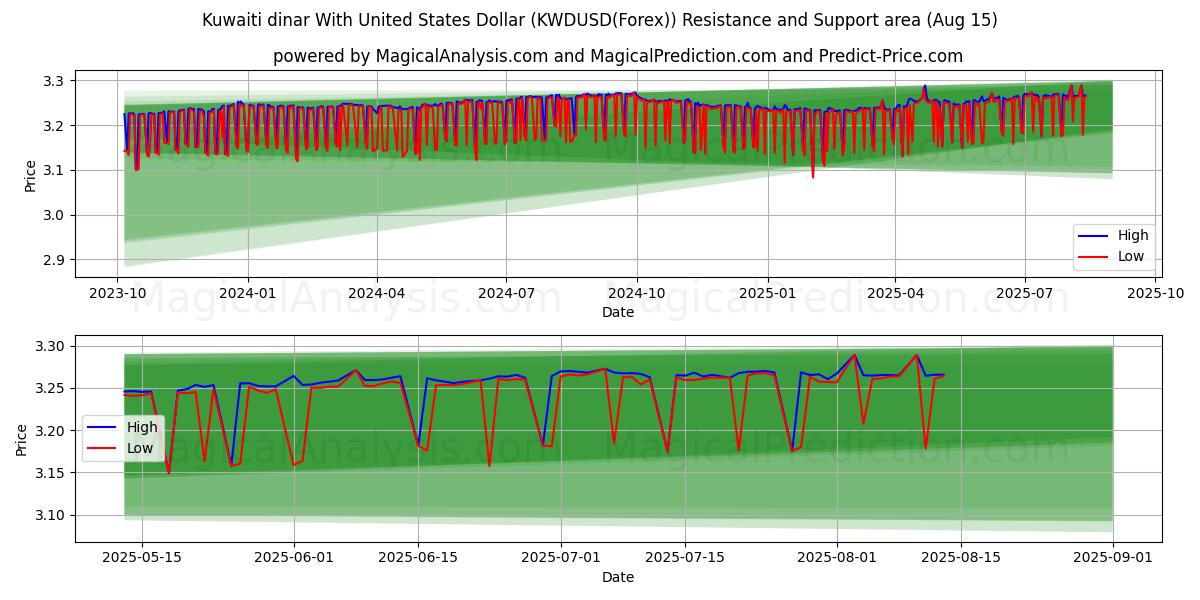Click the 2024-01 date tick label
Screen dimensions: 1200x600
(x=247, y=294)
